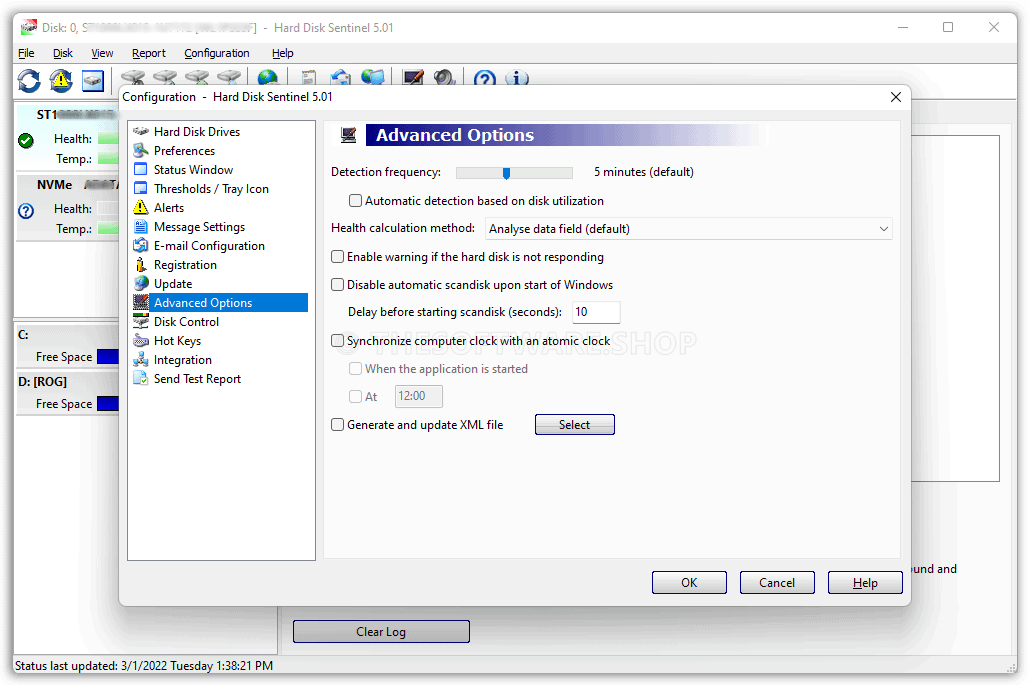The width and height of the screenshot is (1030, 685).
Task: Open the Update settings page
Action: pyautogui.click(x=173, y=284)
